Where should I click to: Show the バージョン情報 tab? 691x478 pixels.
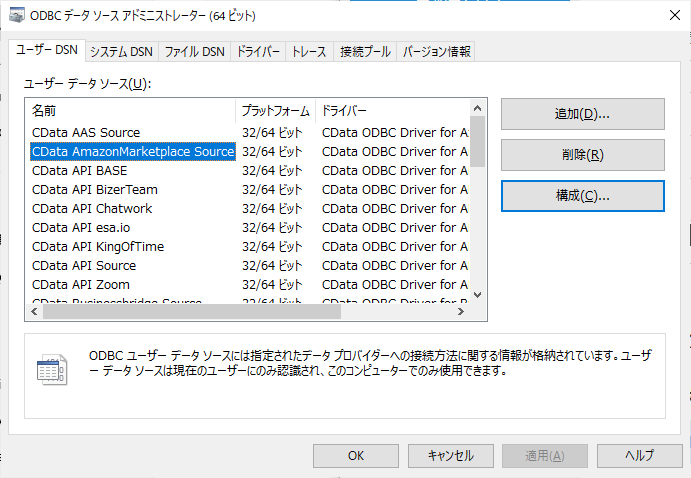pyautogui.click(x=436, y=52)
